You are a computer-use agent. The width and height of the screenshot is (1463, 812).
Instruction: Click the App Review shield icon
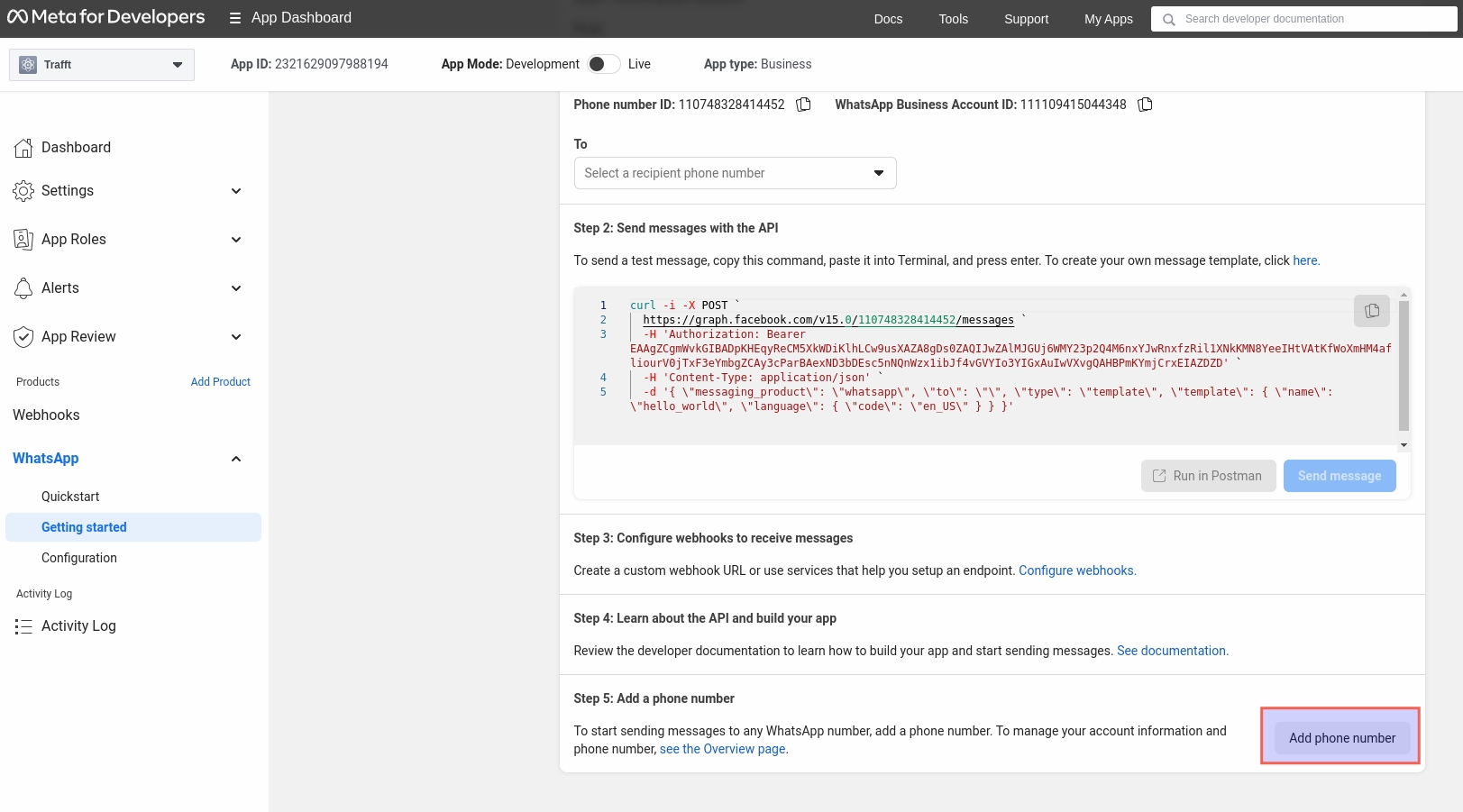click(23, 337)
